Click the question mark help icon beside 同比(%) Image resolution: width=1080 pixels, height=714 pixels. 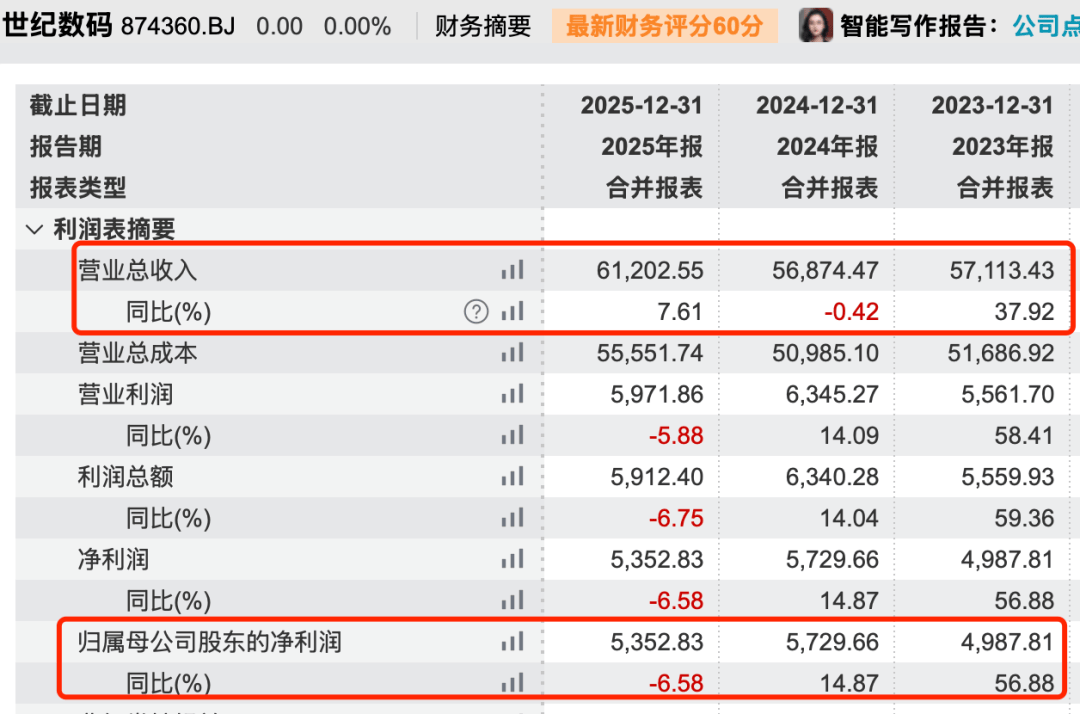[x=476, y=311]
